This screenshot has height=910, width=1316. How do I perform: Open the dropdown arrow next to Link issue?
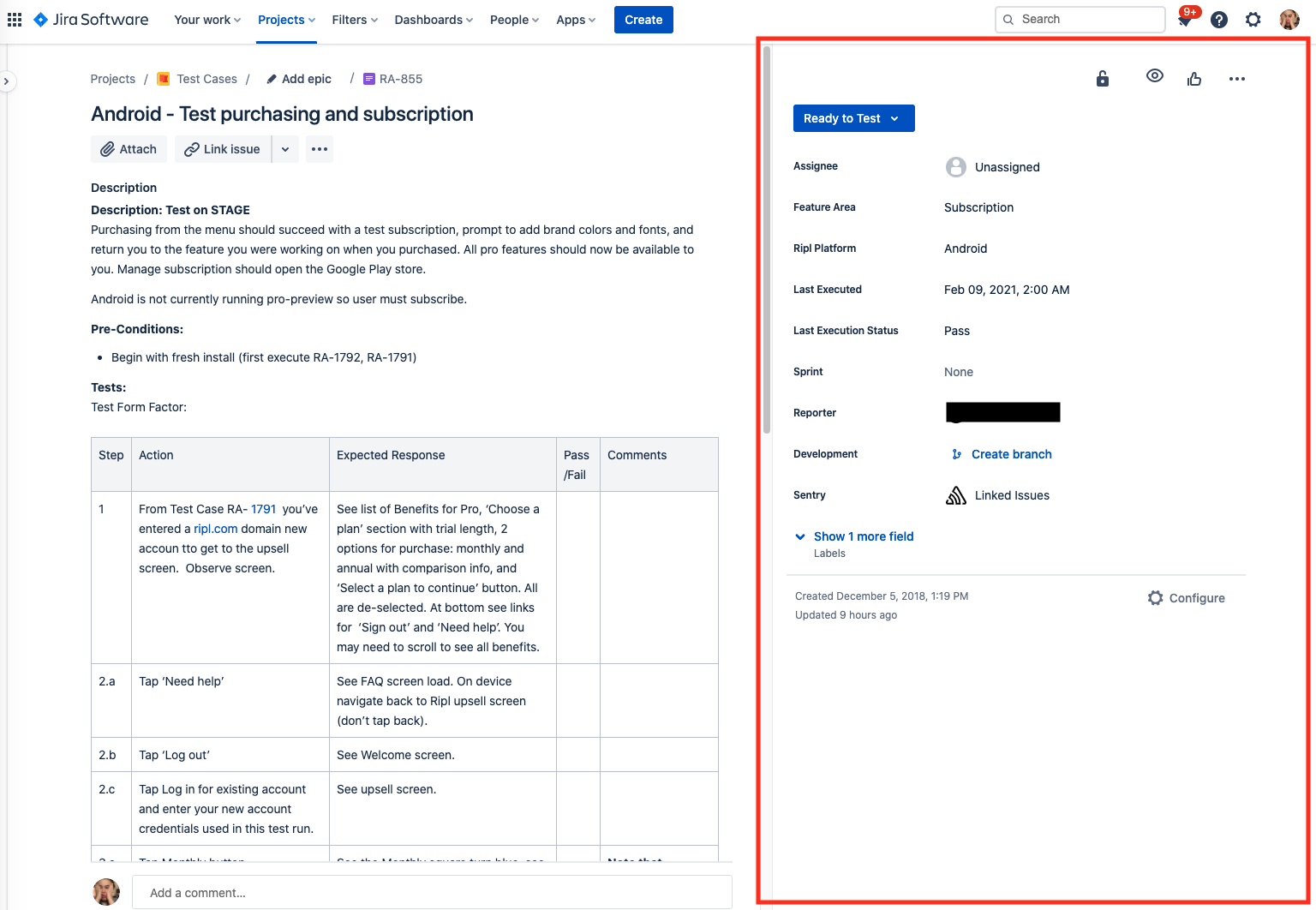[285, 149]
